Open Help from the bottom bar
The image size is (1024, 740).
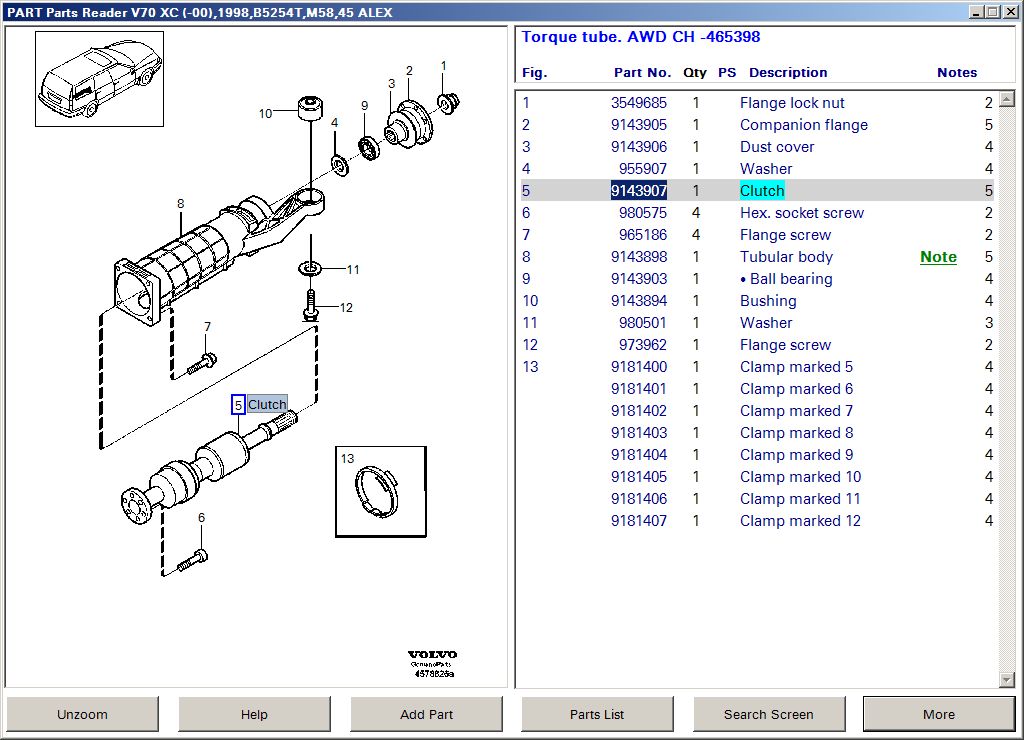tap(254, 714)
